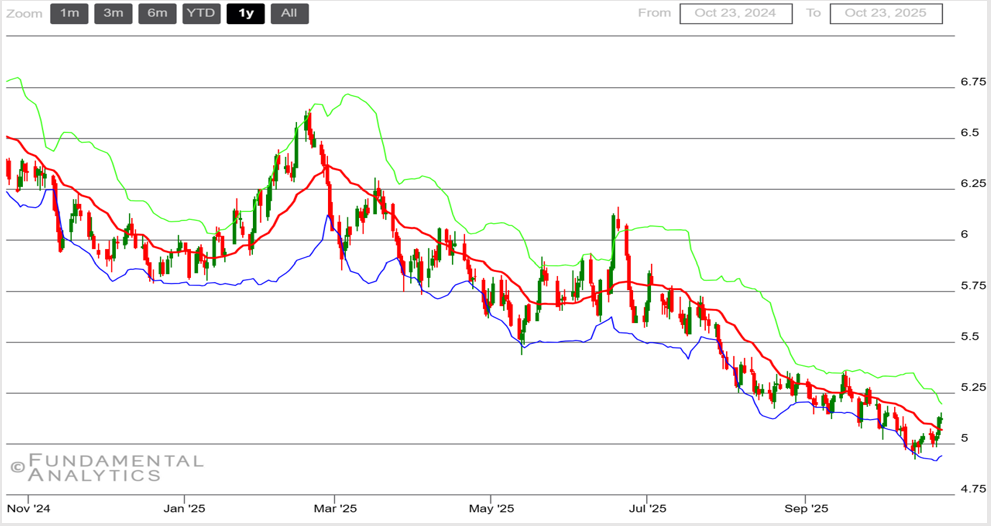This screenshot has width=991, height=526.
Task: Click the active 1y zoom button
Action: point(245,13)
